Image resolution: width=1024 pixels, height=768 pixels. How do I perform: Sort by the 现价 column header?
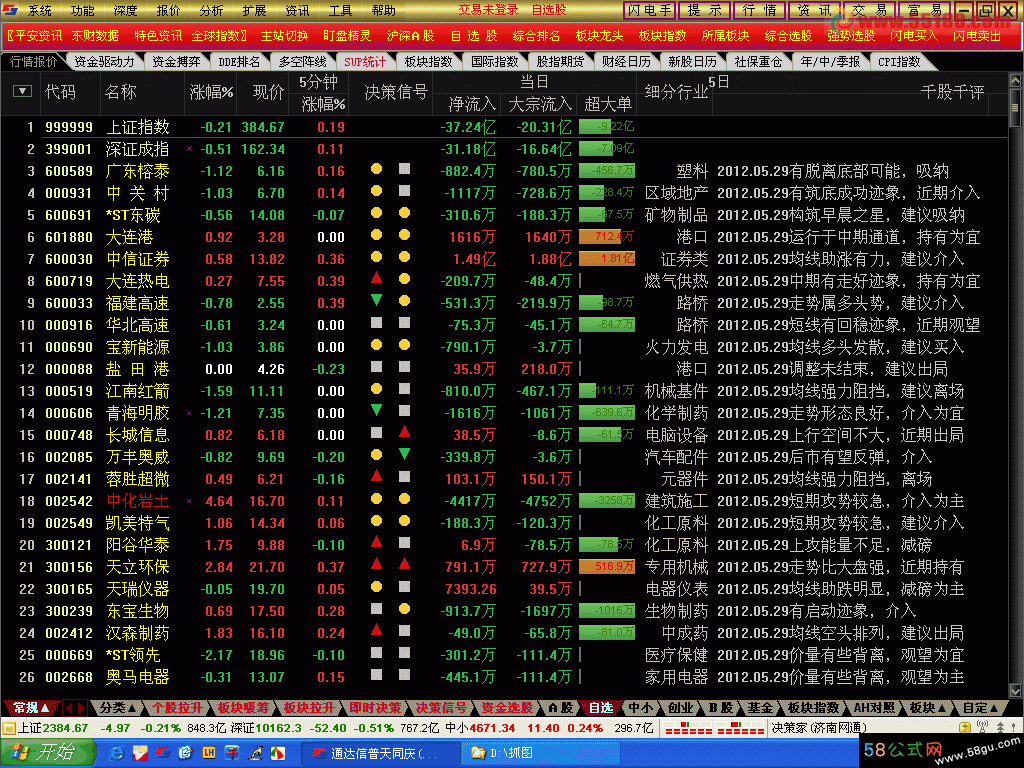268,92
